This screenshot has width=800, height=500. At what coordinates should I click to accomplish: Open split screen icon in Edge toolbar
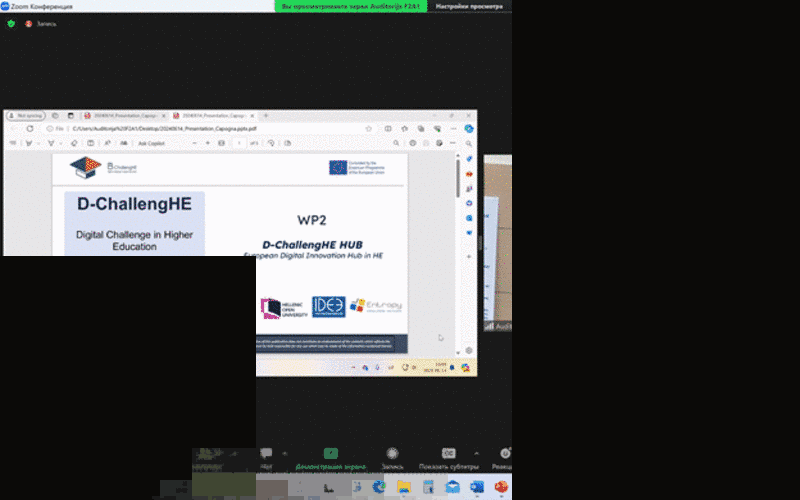388,129
